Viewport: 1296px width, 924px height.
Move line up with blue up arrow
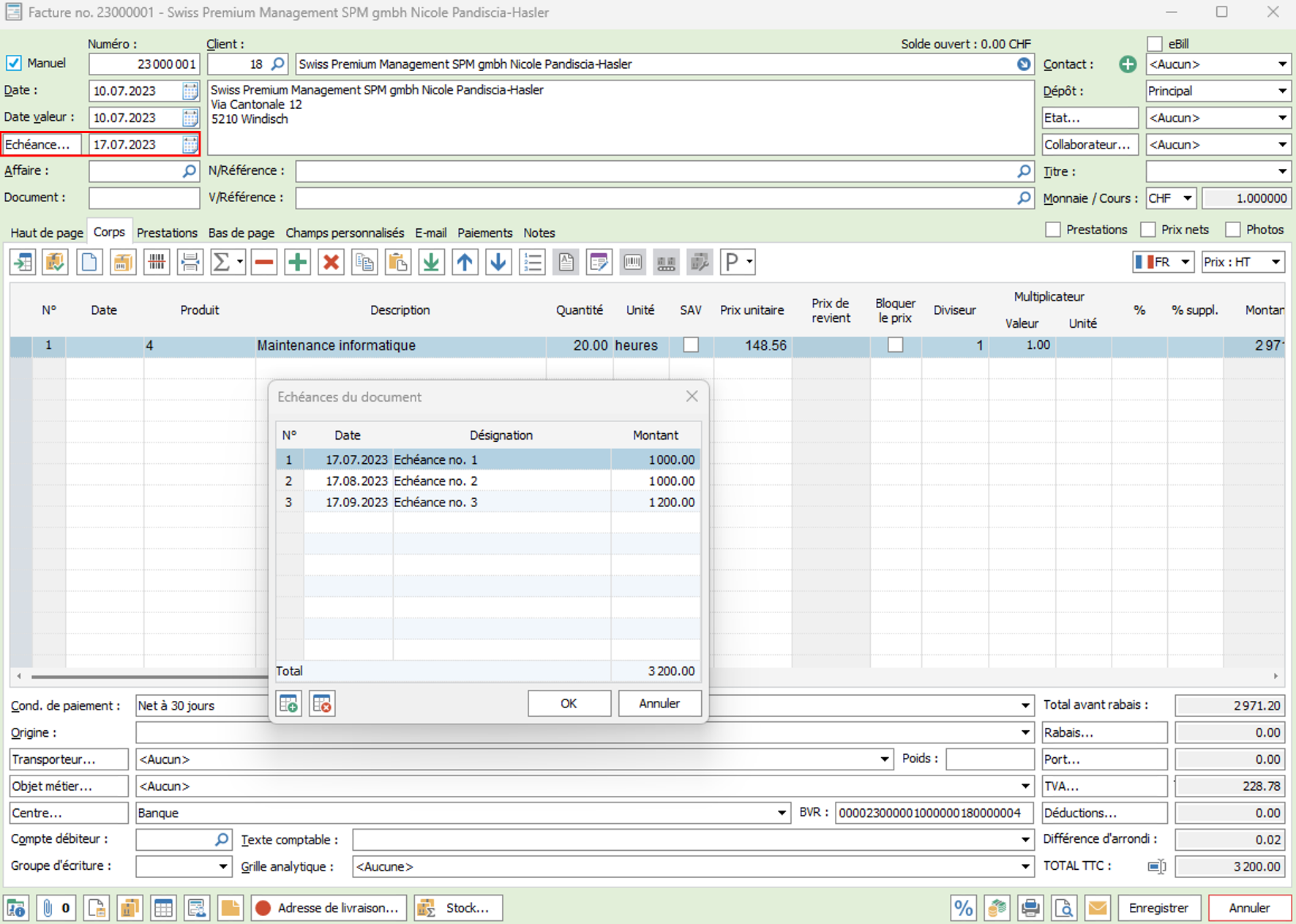click(x=465, y=262)
